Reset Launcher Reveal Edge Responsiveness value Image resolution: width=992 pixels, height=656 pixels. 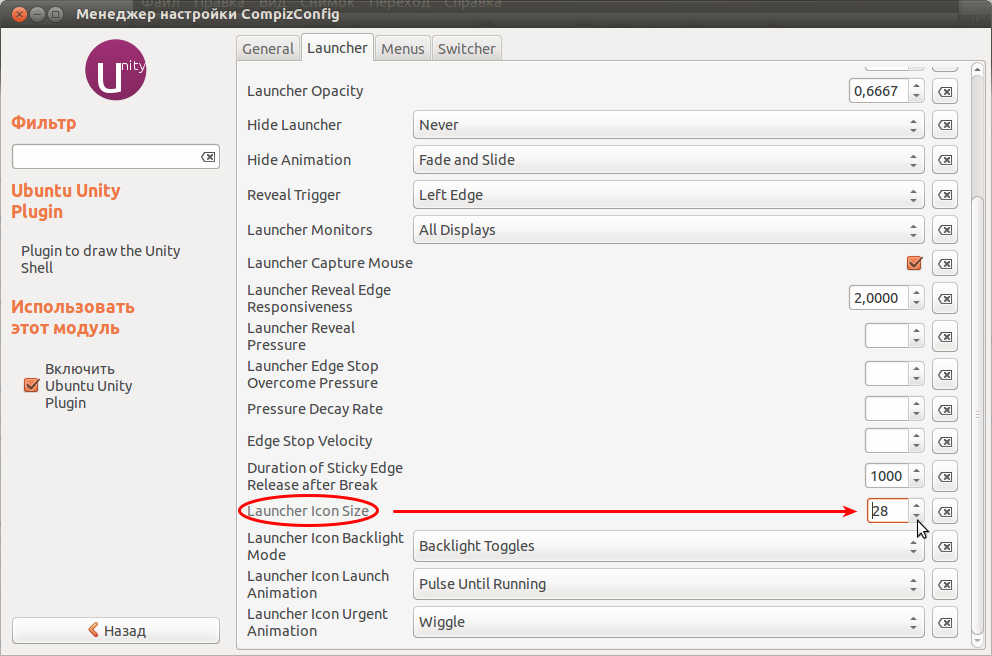[945, 298]
